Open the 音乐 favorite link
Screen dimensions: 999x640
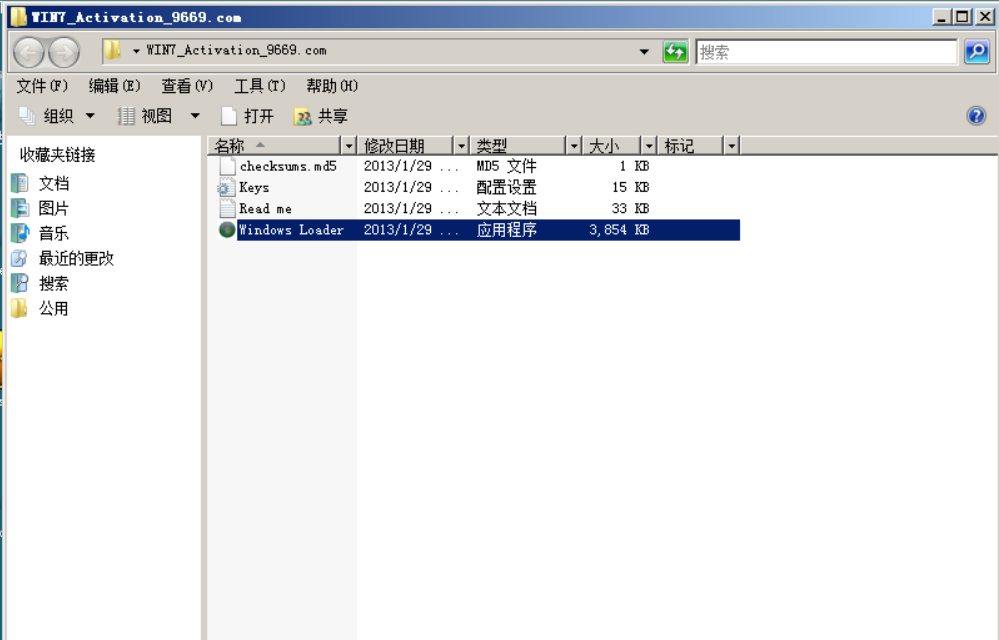54,233
